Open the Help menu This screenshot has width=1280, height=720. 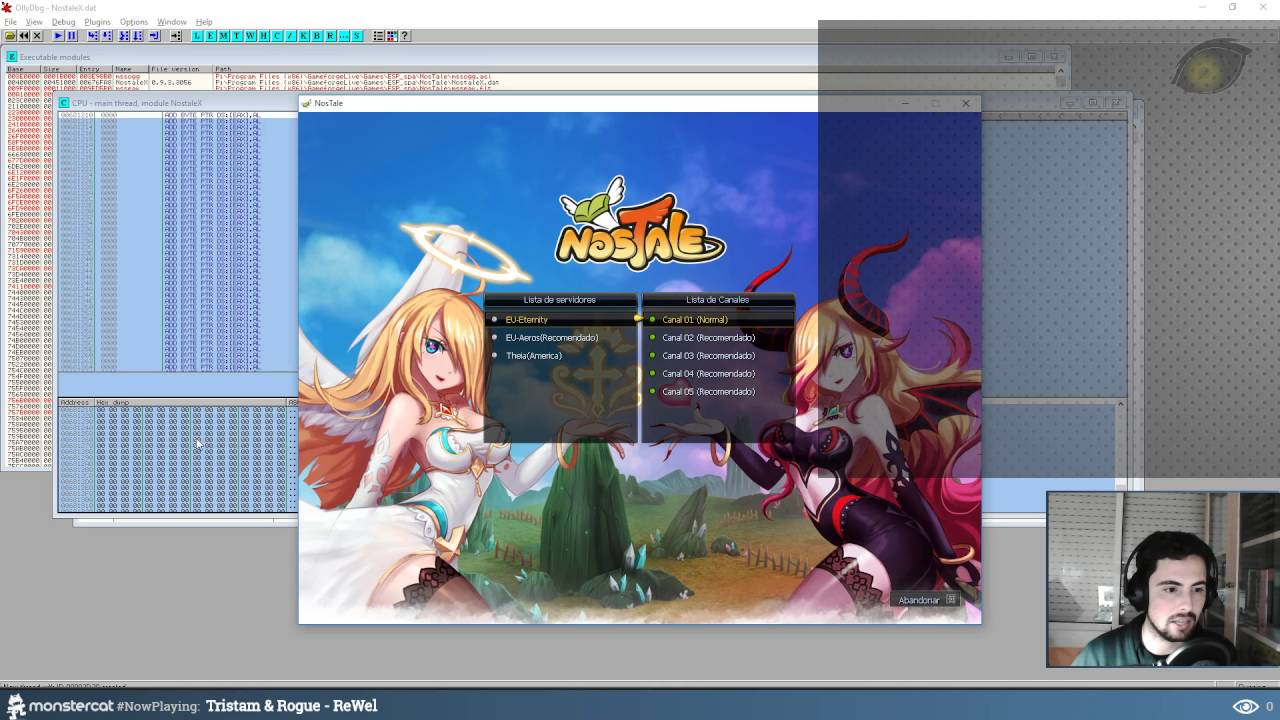pos(204,22)
